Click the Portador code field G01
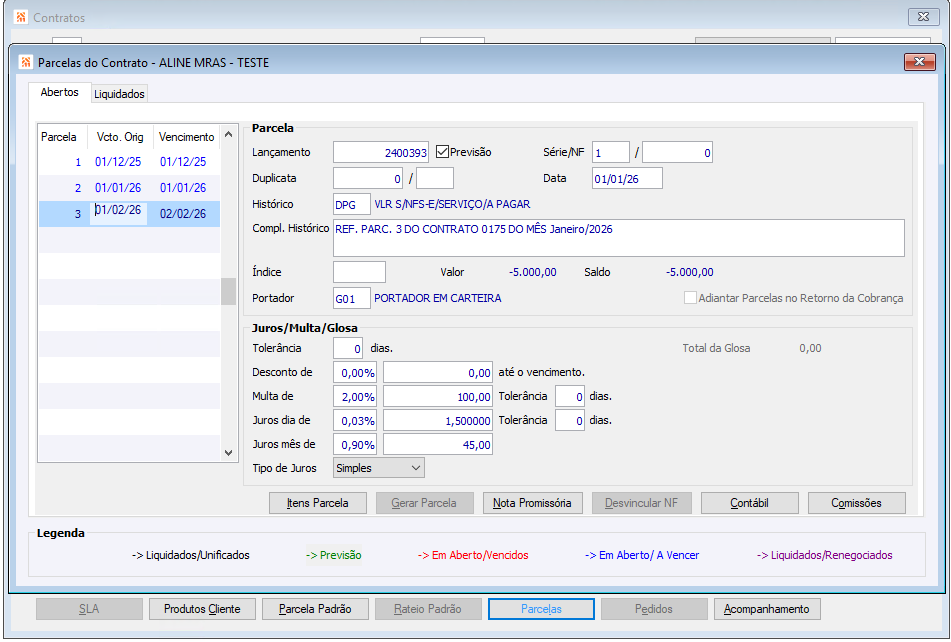 351,298
